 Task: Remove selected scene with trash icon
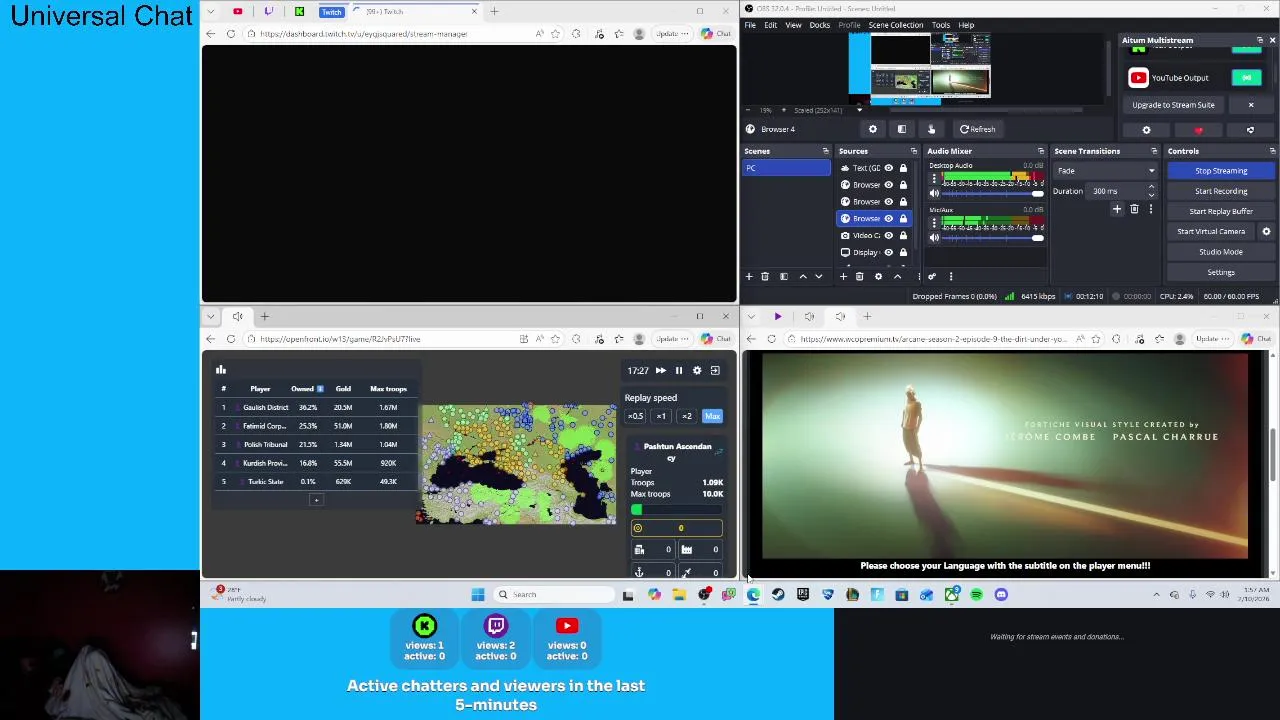coord(765,276)
